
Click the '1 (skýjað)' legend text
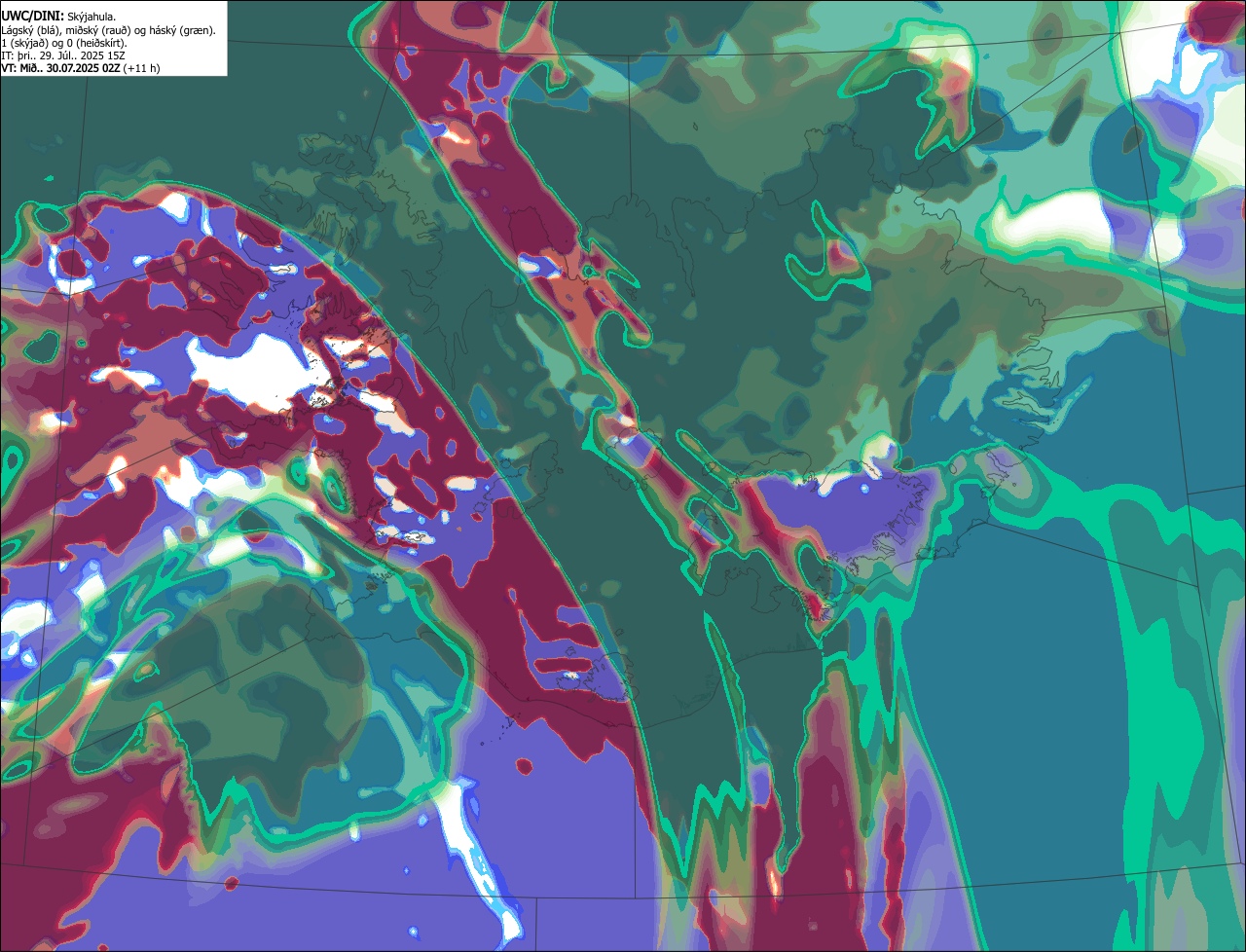click(24, 44)
